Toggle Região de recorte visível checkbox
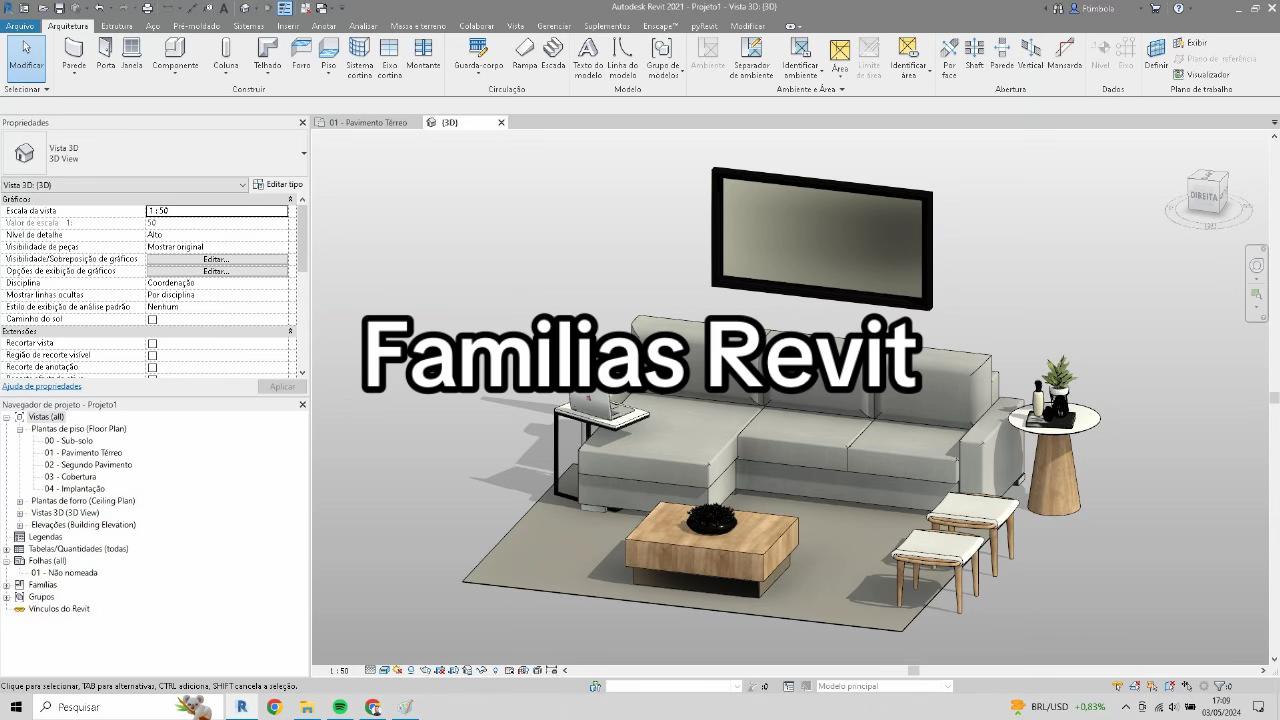This screenshot has width=1280, height=720. [153, 356]
